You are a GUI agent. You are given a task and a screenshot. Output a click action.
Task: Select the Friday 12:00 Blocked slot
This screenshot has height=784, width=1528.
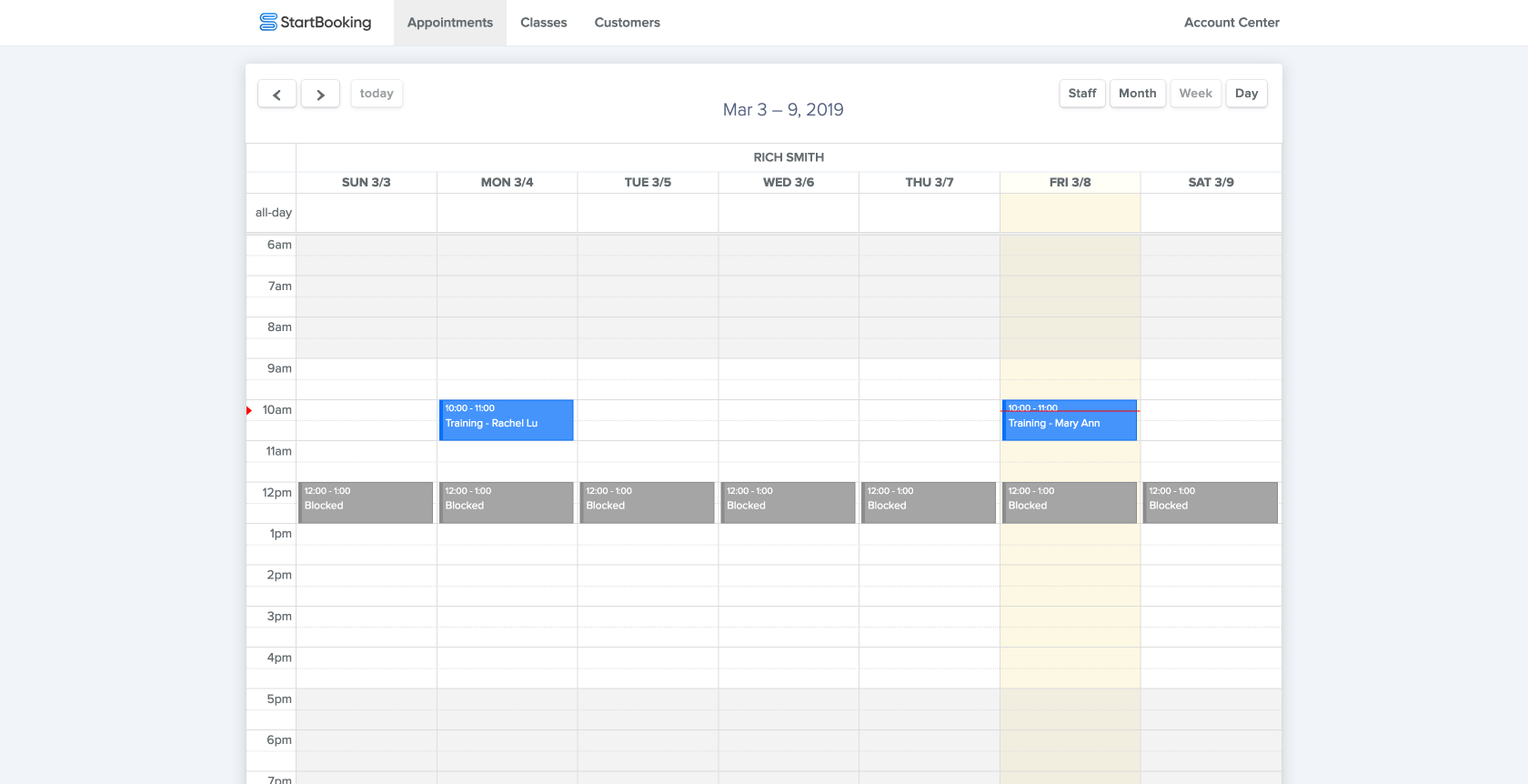coord(1070,503)
